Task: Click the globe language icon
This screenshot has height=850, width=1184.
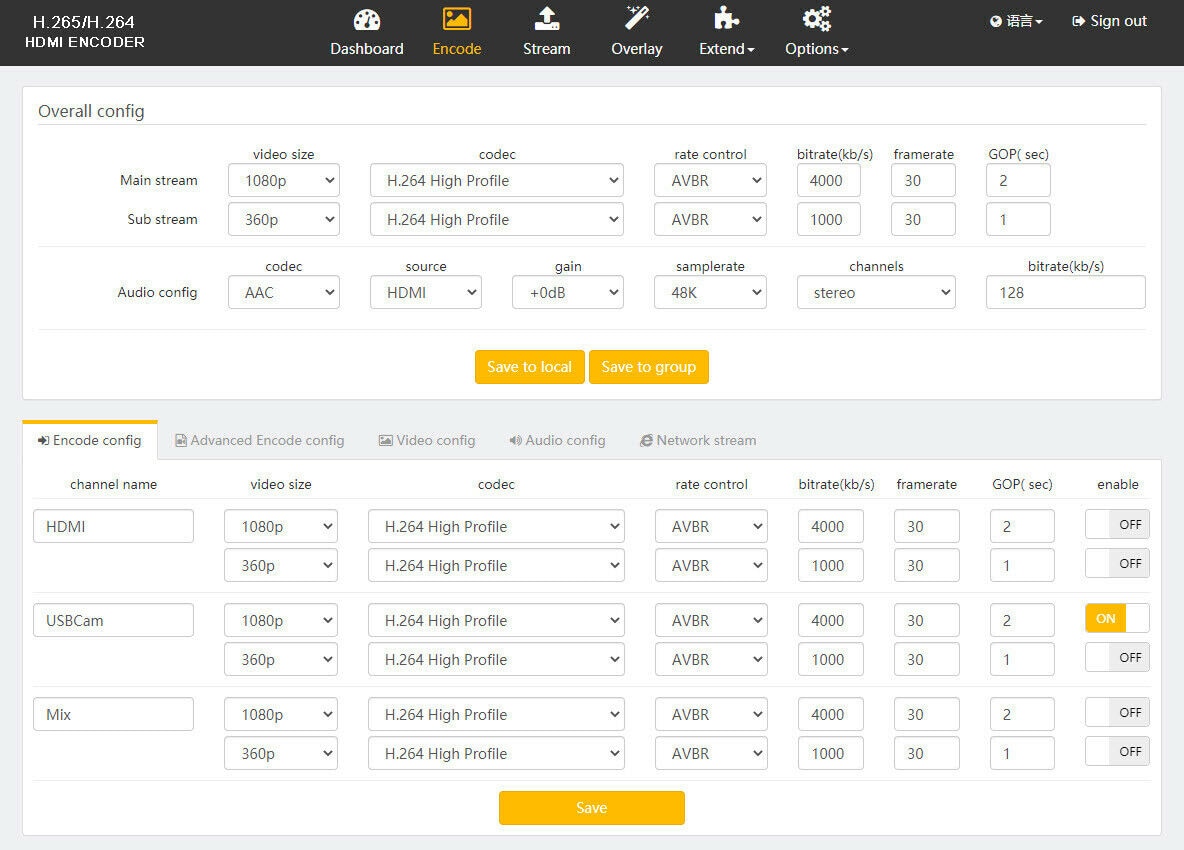Action: coord(996,21)
